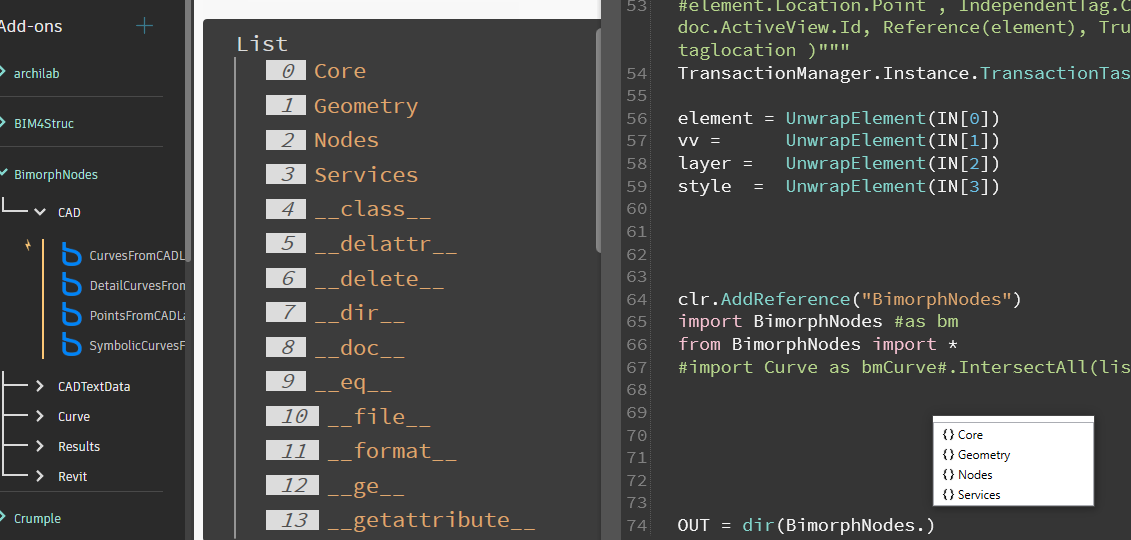Select list item 3 Services
1131x540 pixels.
pyautogui.click(x=366, y=174)
